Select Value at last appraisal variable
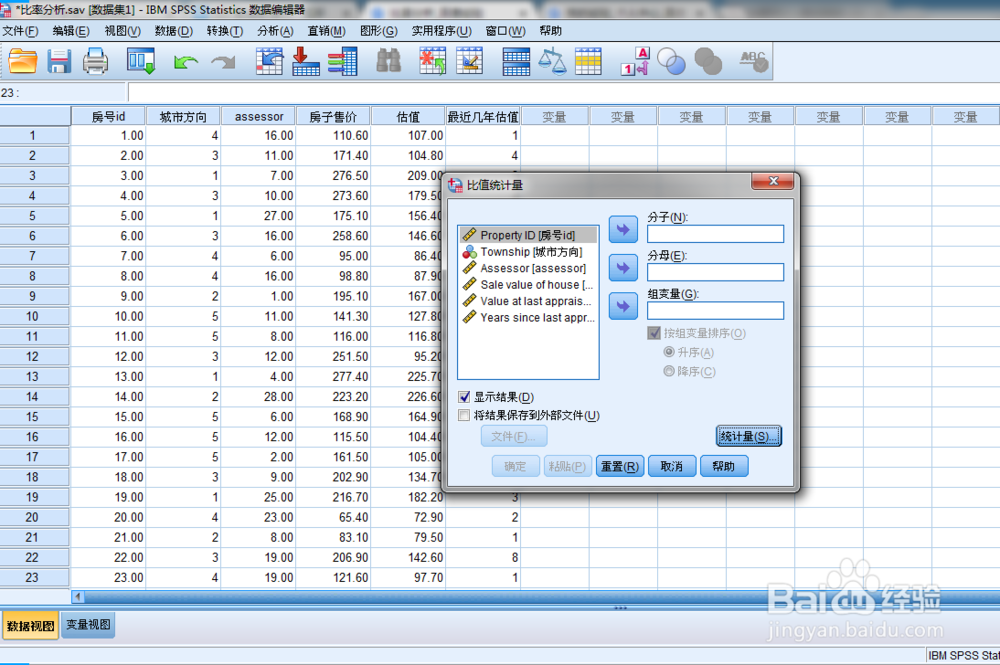Viewport: 1000px width, 665px height. click(x=528, y=301)
